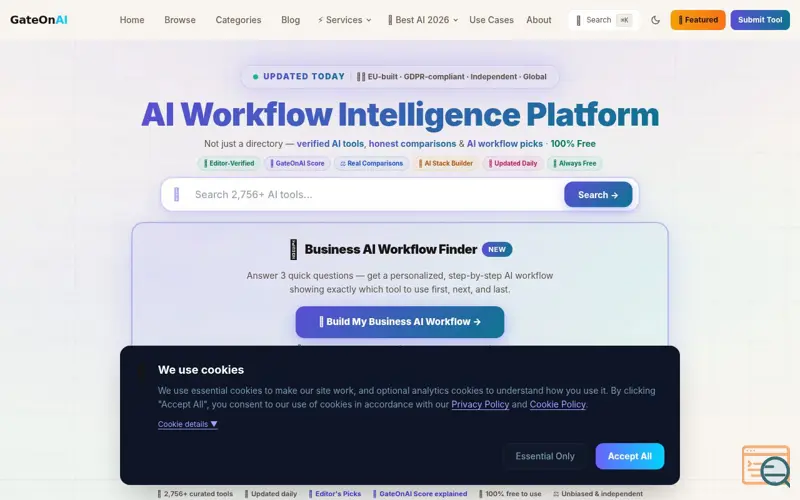Click the honest comparisons link
Viewport: 800px width, 500px height.
coord(412,144)
